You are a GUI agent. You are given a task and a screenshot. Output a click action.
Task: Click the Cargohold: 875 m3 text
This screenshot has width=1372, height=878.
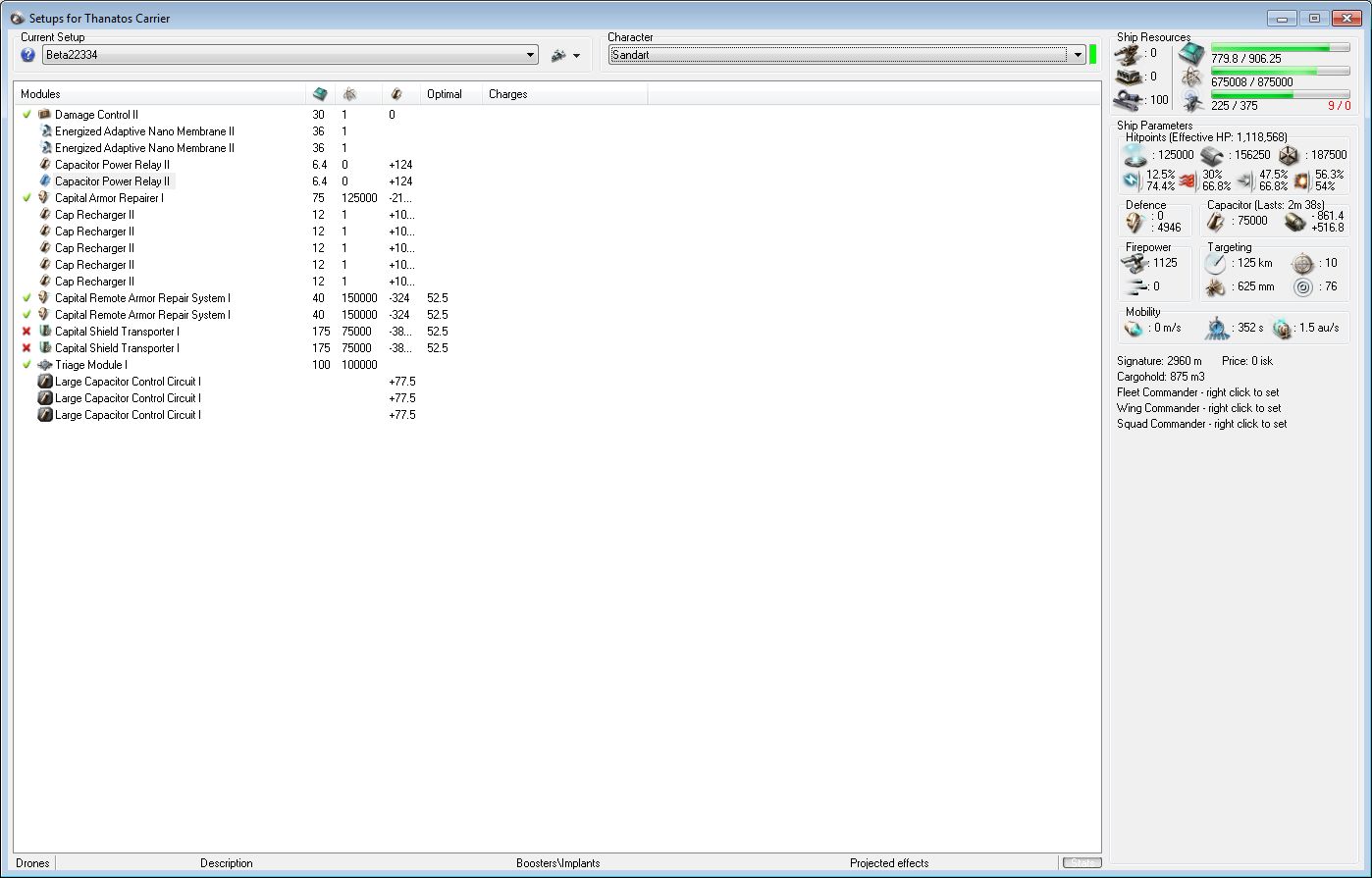(x=1160, y=377)
